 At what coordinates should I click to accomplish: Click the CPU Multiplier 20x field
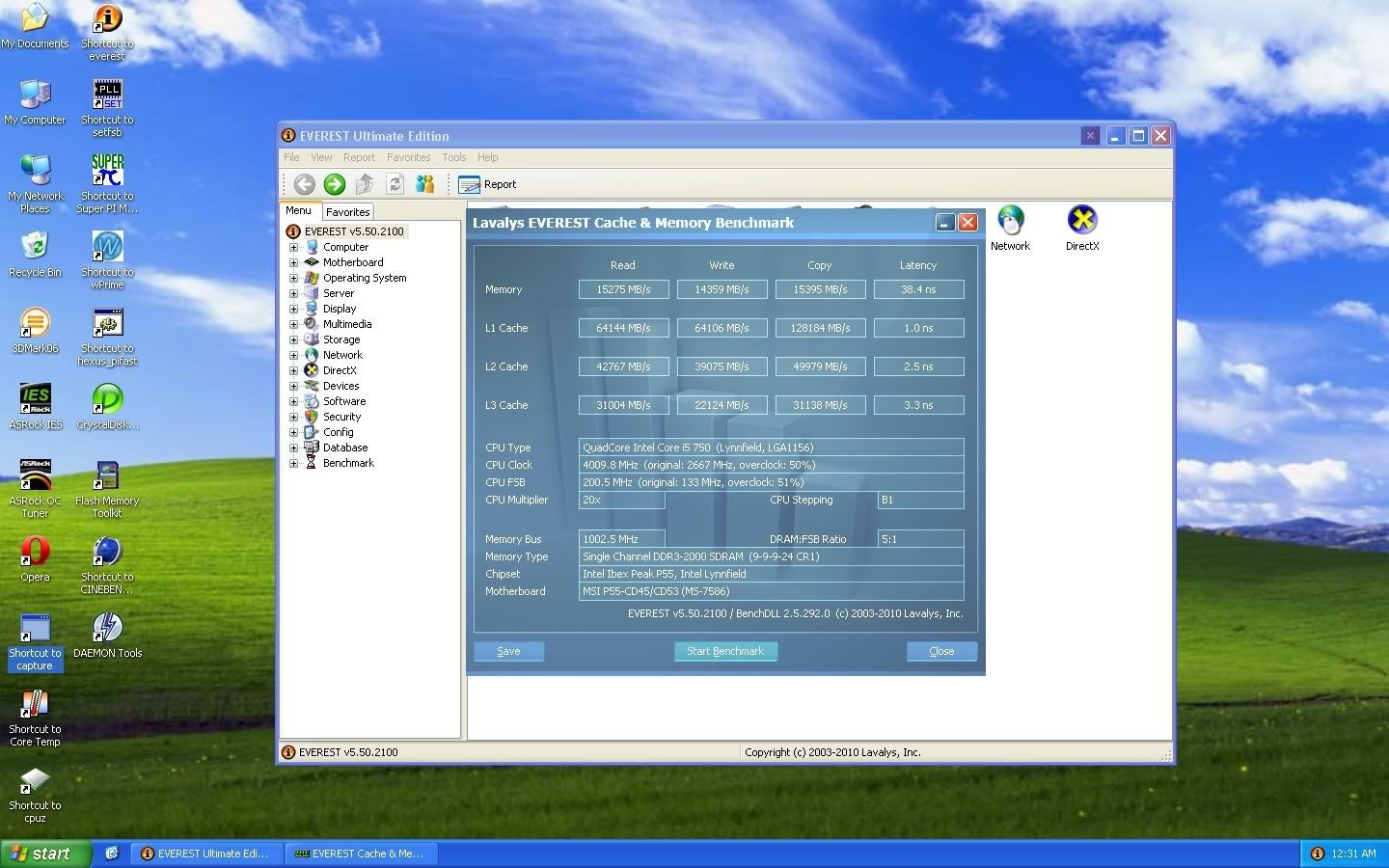click(621, 500)
